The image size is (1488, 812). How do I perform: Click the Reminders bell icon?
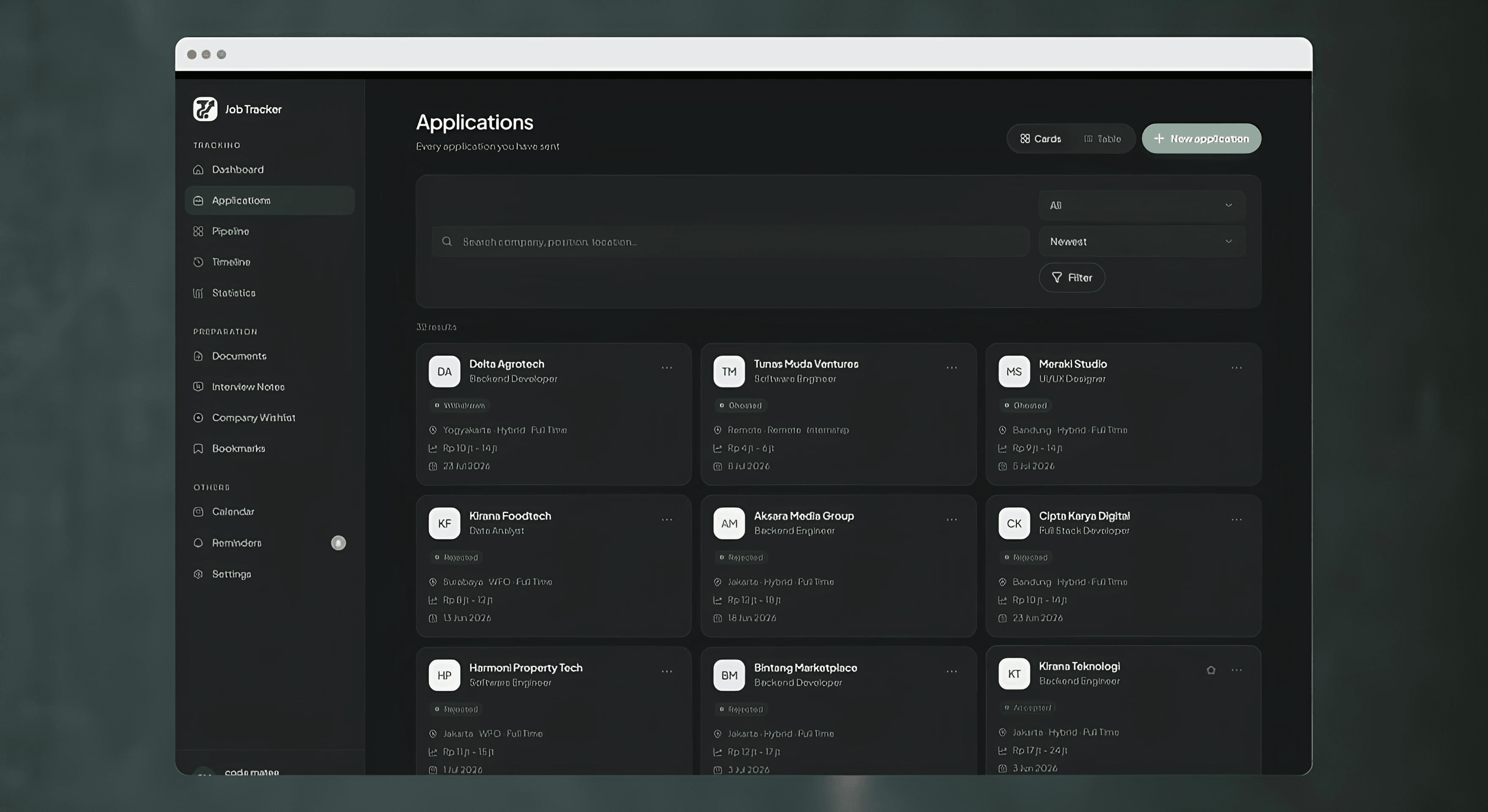tap(198, 543)
